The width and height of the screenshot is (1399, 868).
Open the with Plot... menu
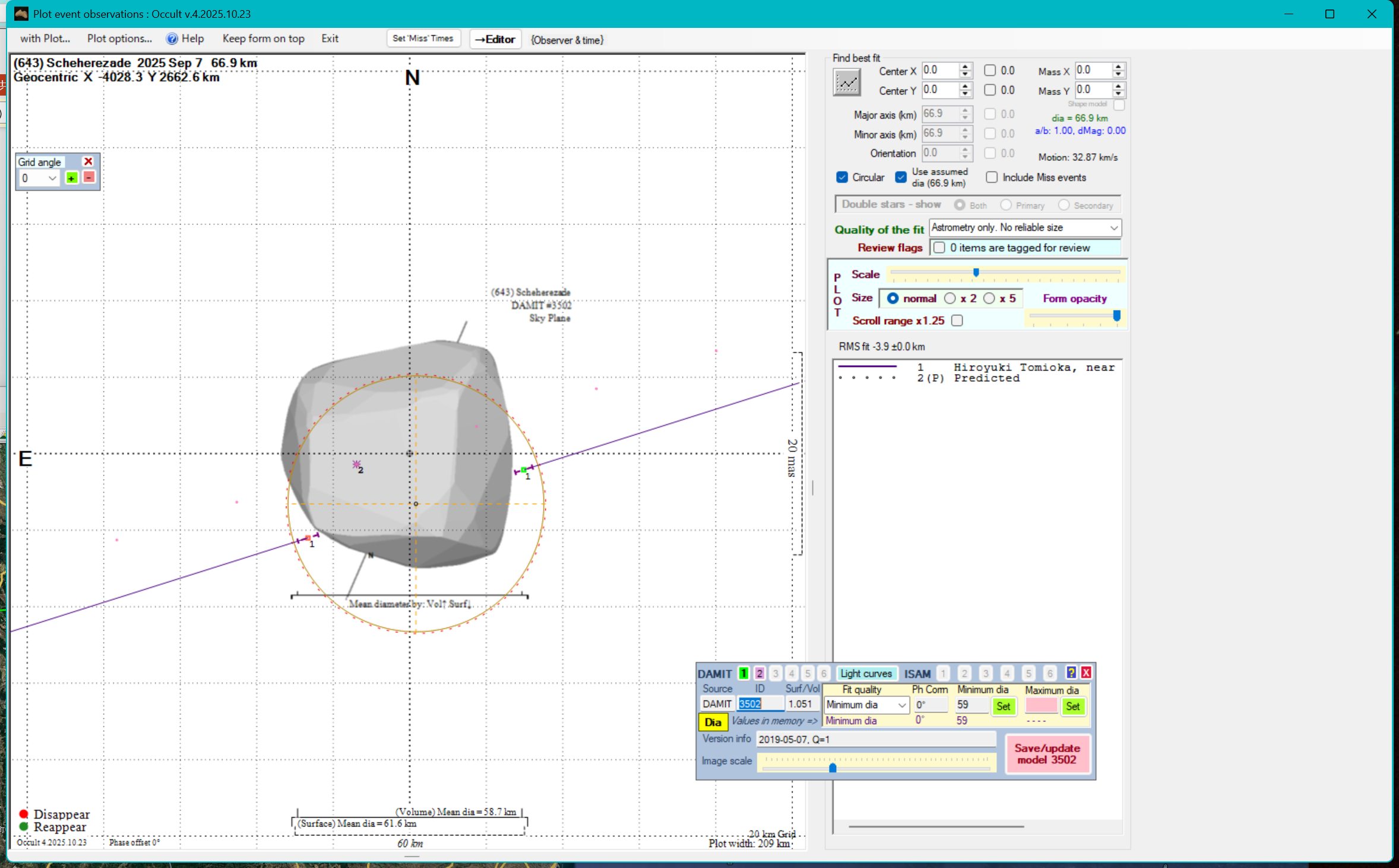[x=45, y=39]
